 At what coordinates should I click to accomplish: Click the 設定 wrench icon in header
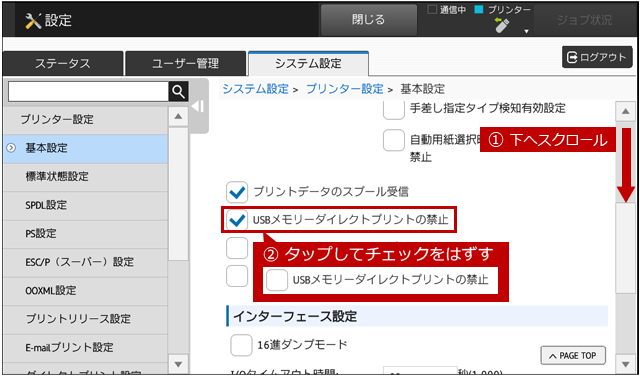pos(33,20)
